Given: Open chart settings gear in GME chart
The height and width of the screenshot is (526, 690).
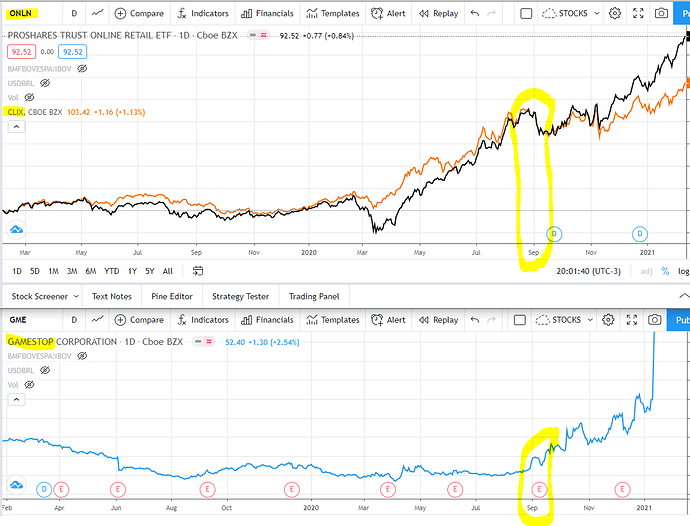Looking at the screenshot, I should click(x=608, y=320).
